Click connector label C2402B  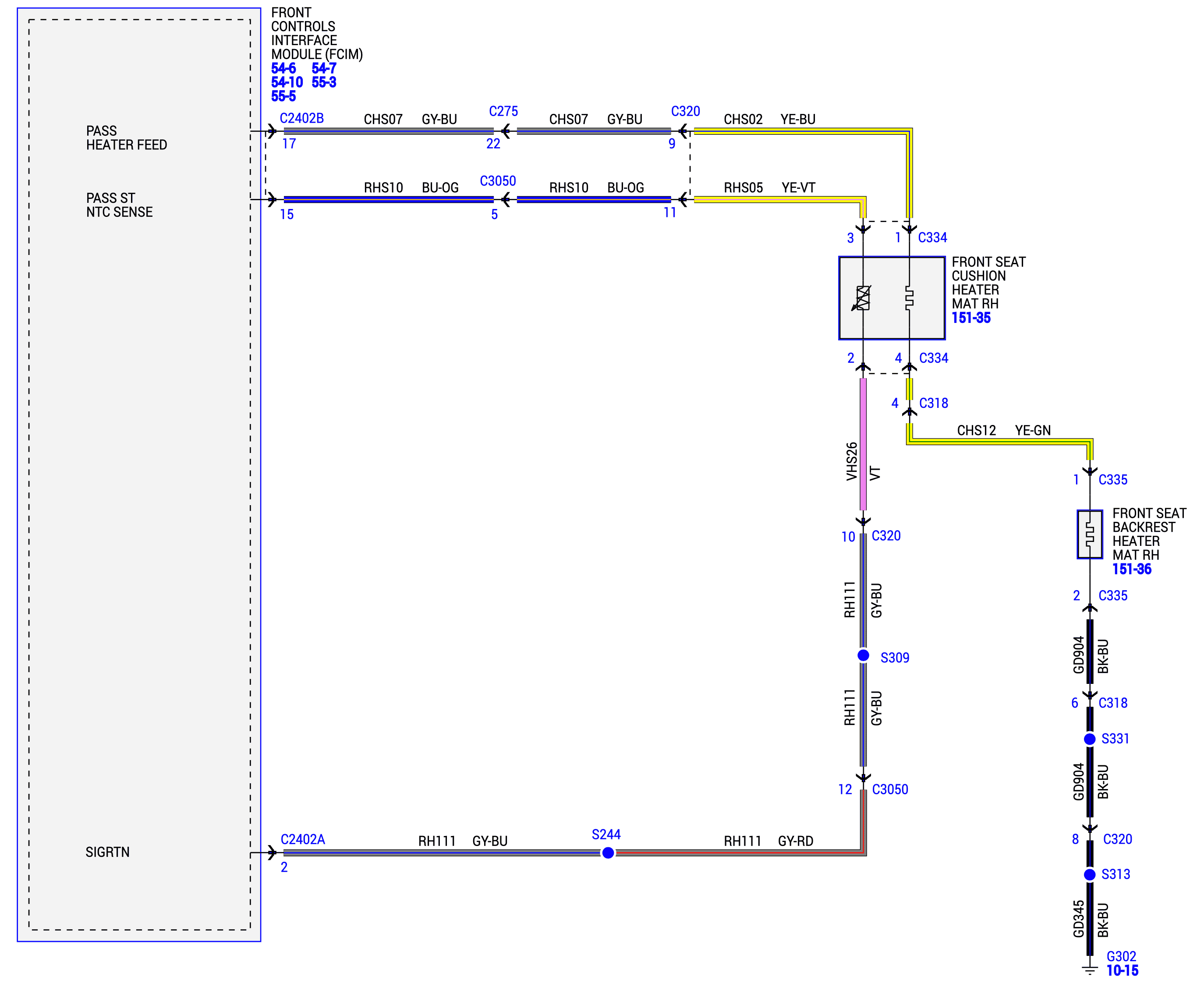[301, 118]
